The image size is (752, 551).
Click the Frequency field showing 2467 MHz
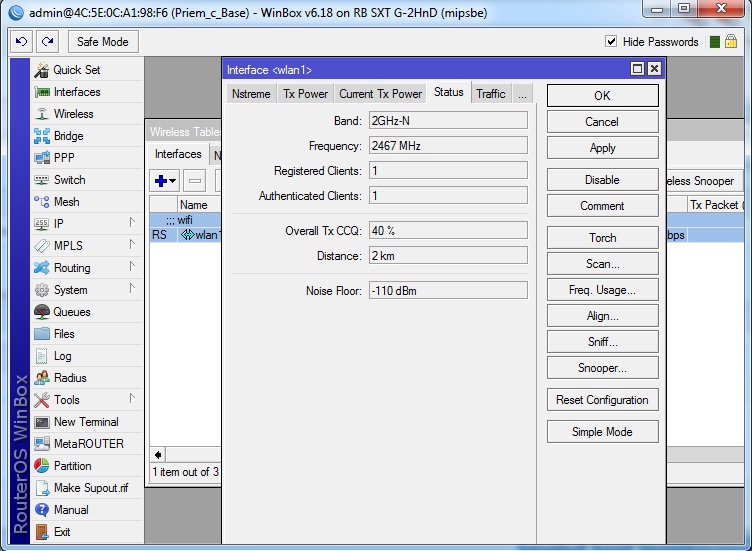tap(448, 146)
